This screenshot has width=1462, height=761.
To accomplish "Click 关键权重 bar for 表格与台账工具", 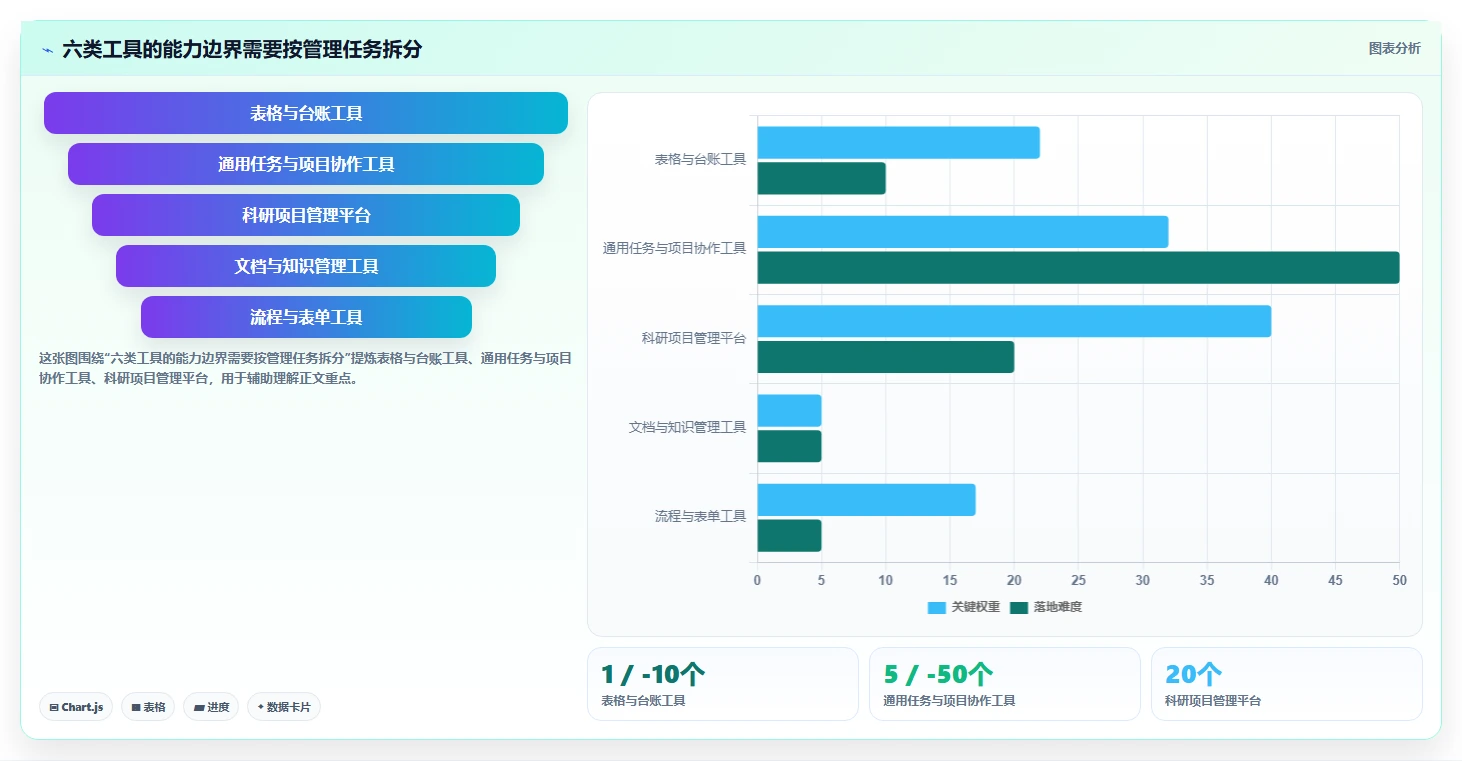I will click(x=898, y=142).
